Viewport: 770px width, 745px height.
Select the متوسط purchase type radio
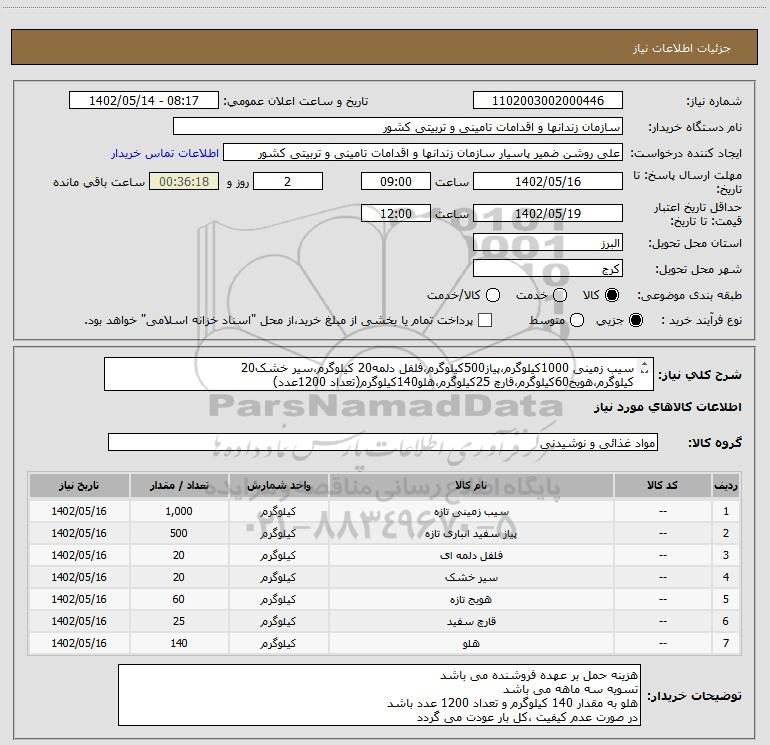pos(577,321)
